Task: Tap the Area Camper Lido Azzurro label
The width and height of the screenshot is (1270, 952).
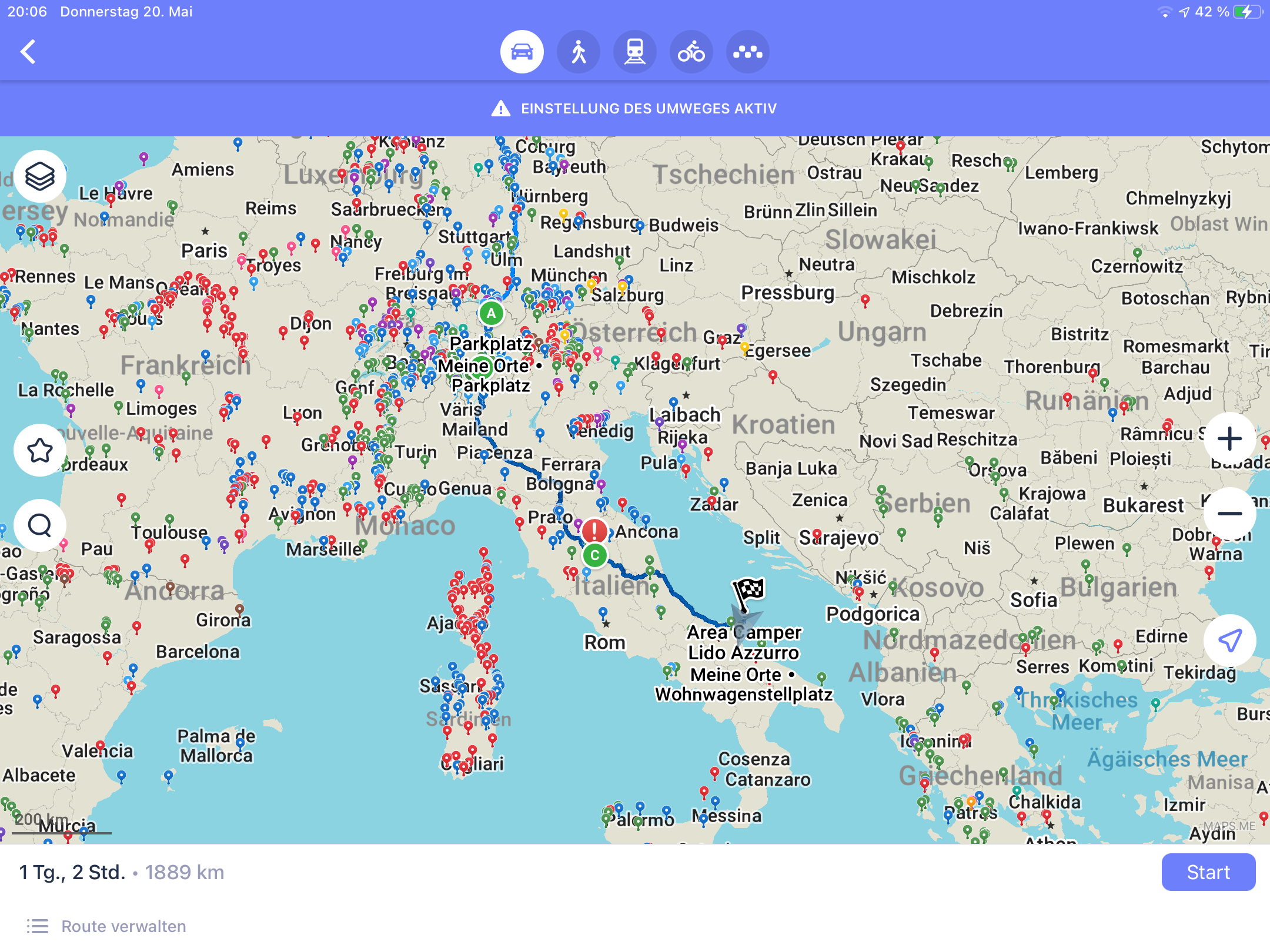Action: 744,642
